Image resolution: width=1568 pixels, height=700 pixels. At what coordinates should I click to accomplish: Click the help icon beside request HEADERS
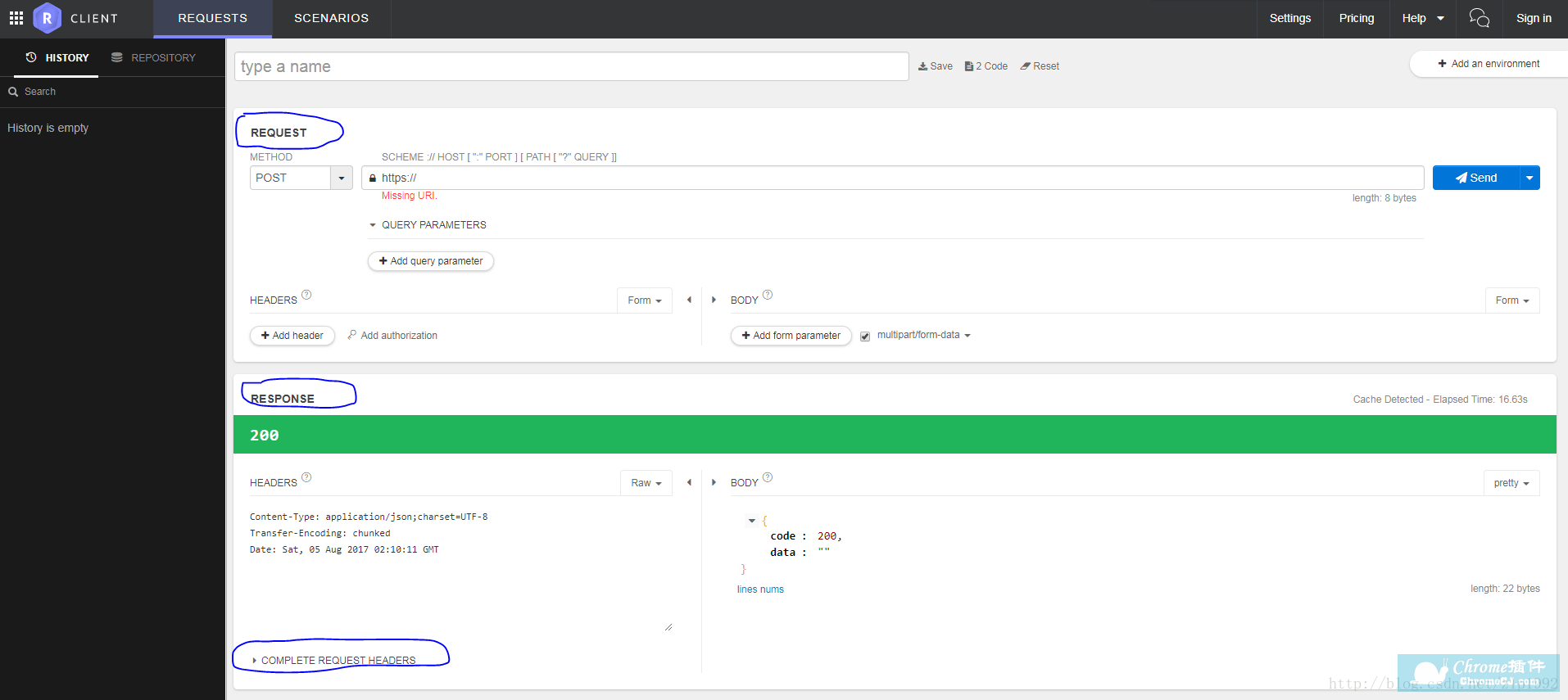(x=306, y=295)
